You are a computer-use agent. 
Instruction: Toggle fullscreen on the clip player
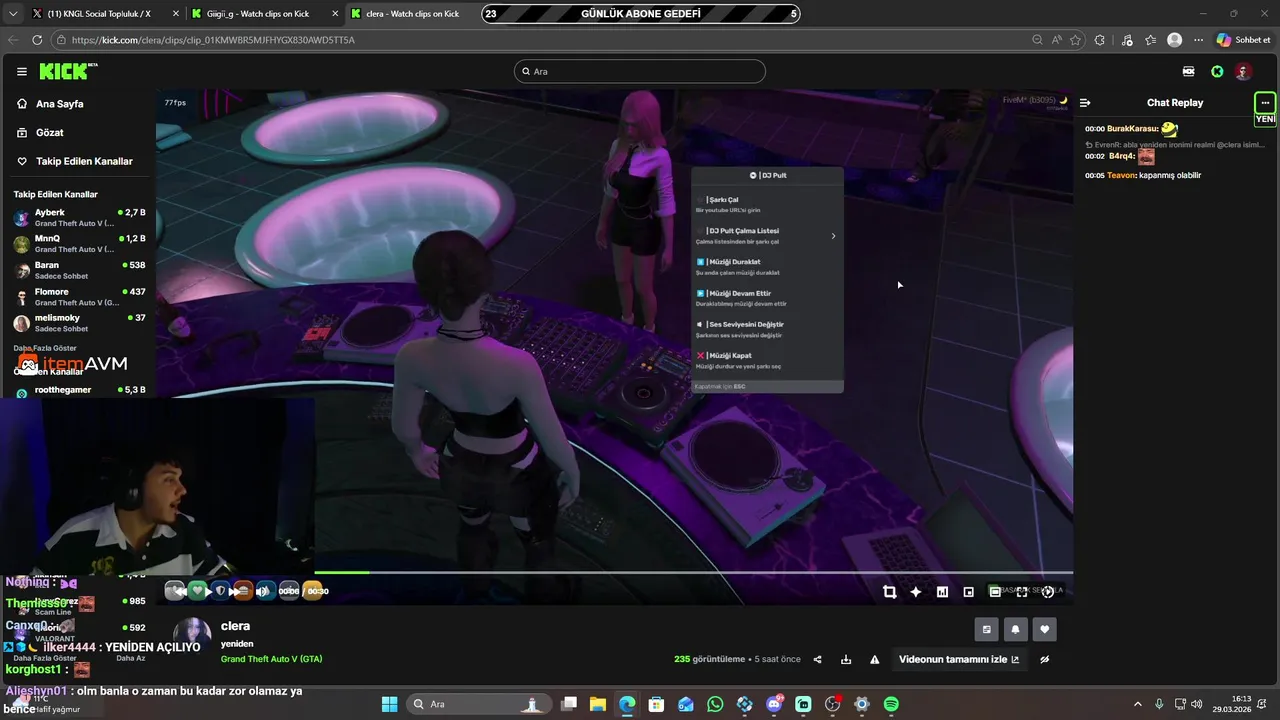pyautogui.click(x=1021, y=592)
